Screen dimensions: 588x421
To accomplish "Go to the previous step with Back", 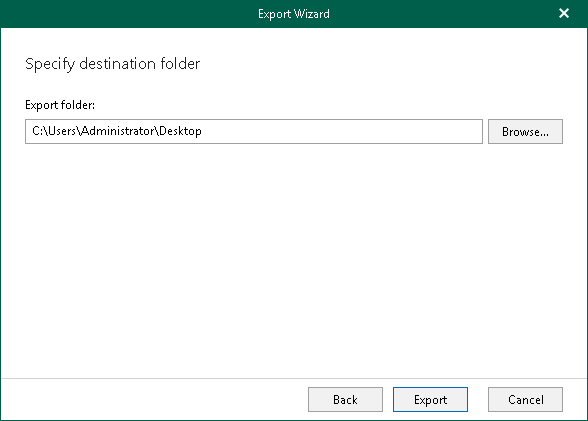I will click(345, 400).
